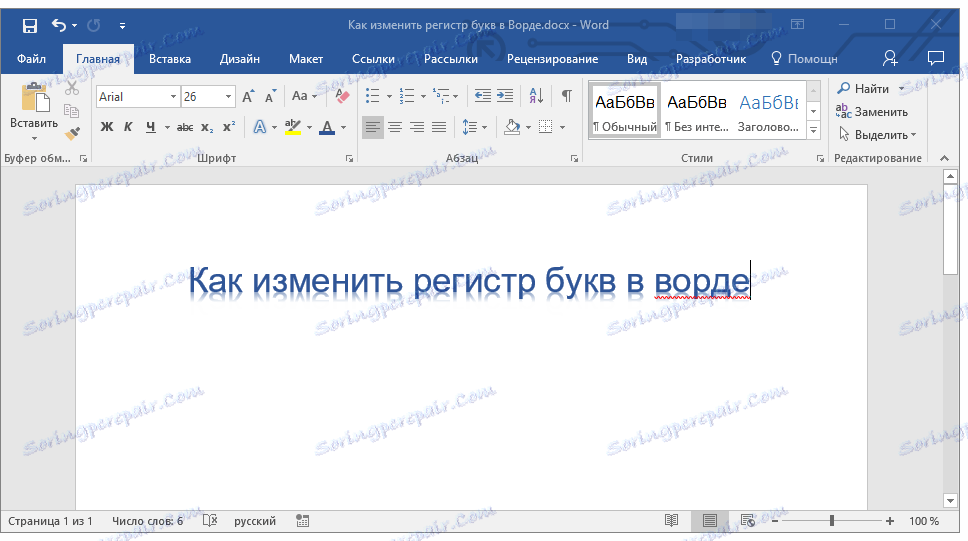Clear all formatting with eraser icon
Image resolution: width=968 pixels, height=541 pixels.
[341, 96]
